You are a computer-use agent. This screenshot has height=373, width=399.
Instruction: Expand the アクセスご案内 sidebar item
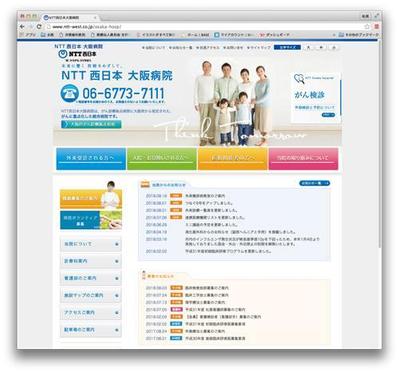[x=90, y=313]
